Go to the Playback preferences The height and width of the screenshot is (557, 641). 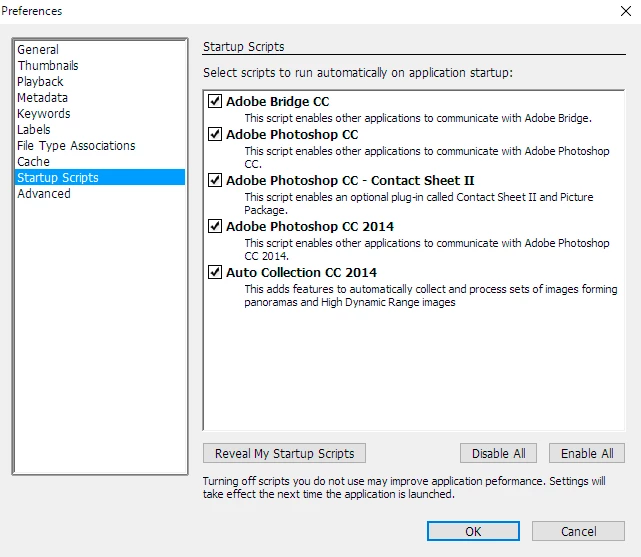100,81
